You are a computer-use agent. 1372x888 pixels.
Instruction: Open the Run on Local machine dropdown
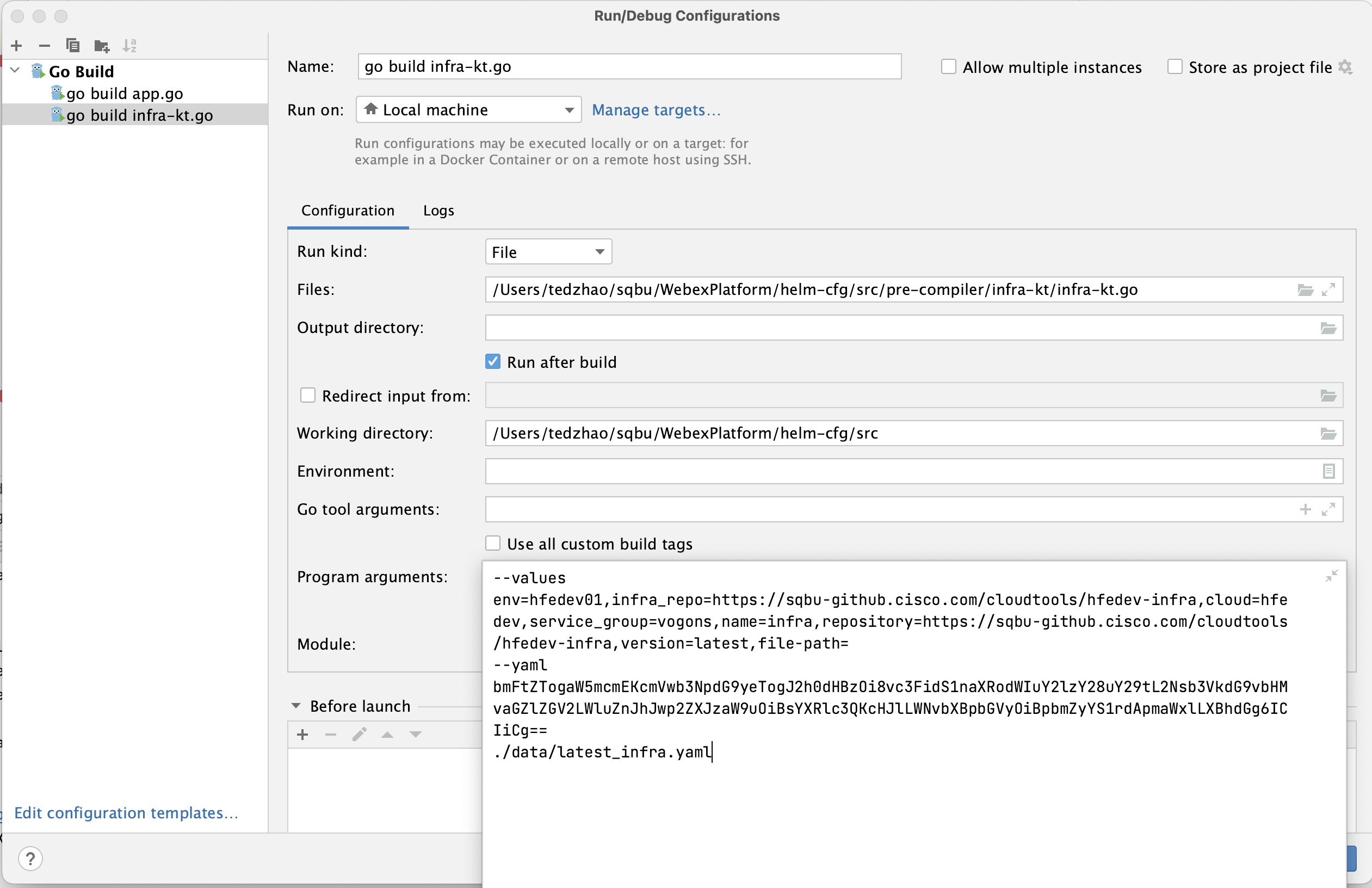[x=469, y=109]
